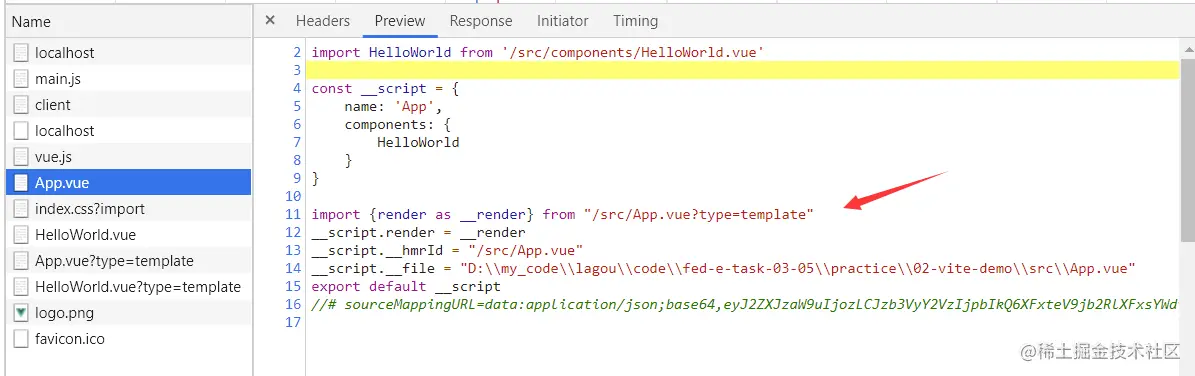Screen dimensions: 1195x376
Task: Click the file icon beside index.css?import
Action: (x=21, y=208)
